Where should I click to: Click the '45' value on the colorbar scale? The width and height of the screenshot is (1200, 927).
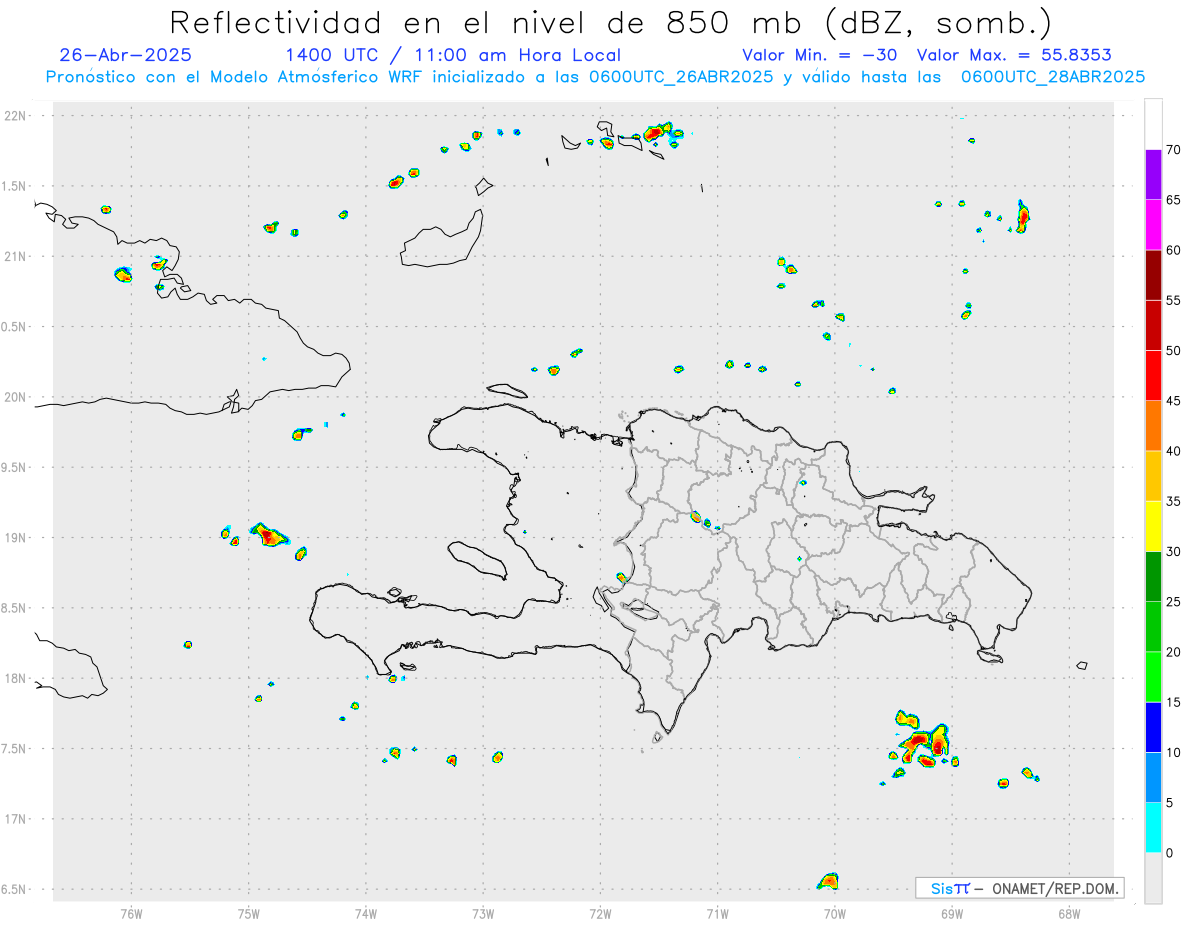1174,401
